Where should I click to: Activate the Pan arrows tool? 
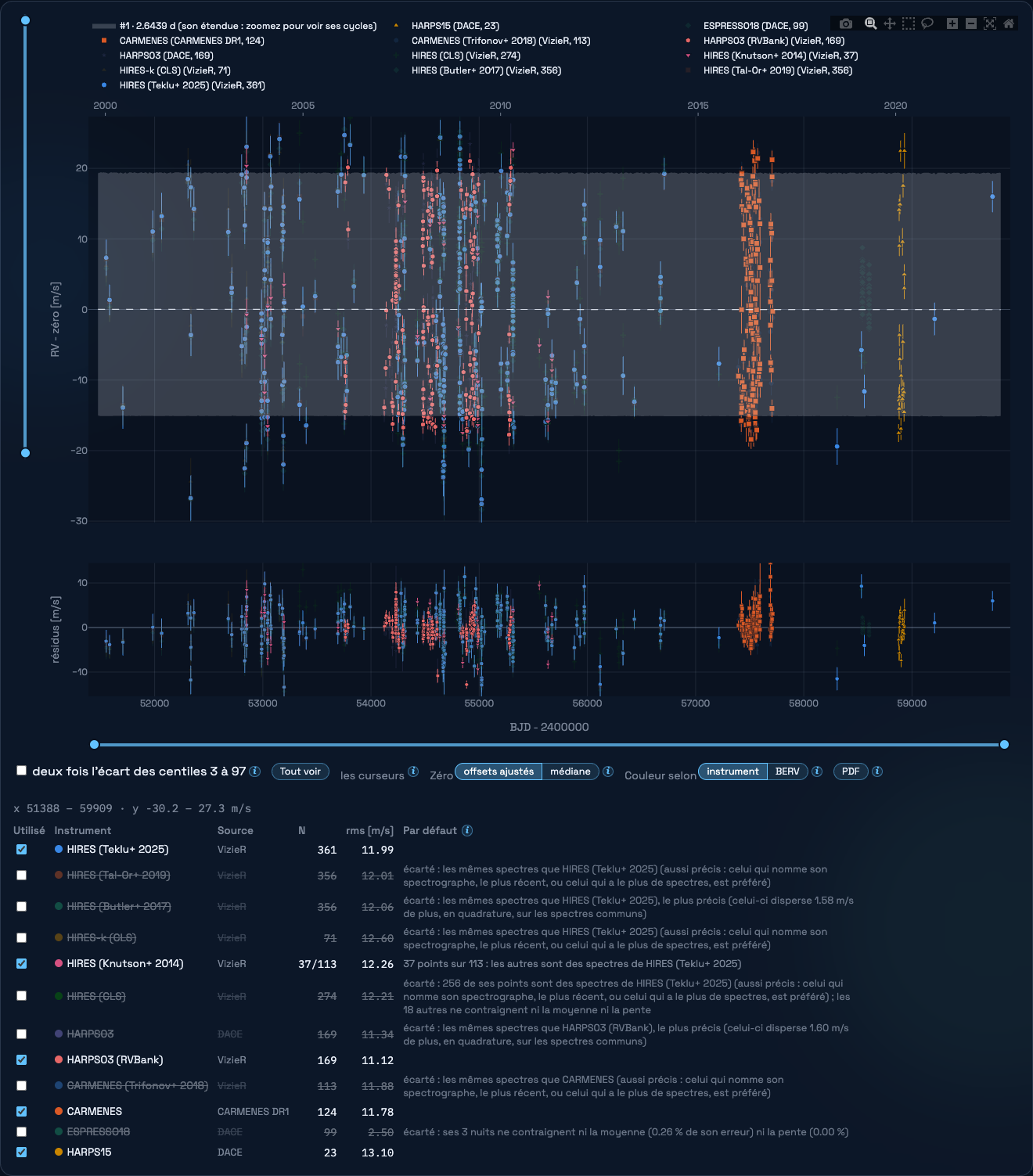pos(890,23)
